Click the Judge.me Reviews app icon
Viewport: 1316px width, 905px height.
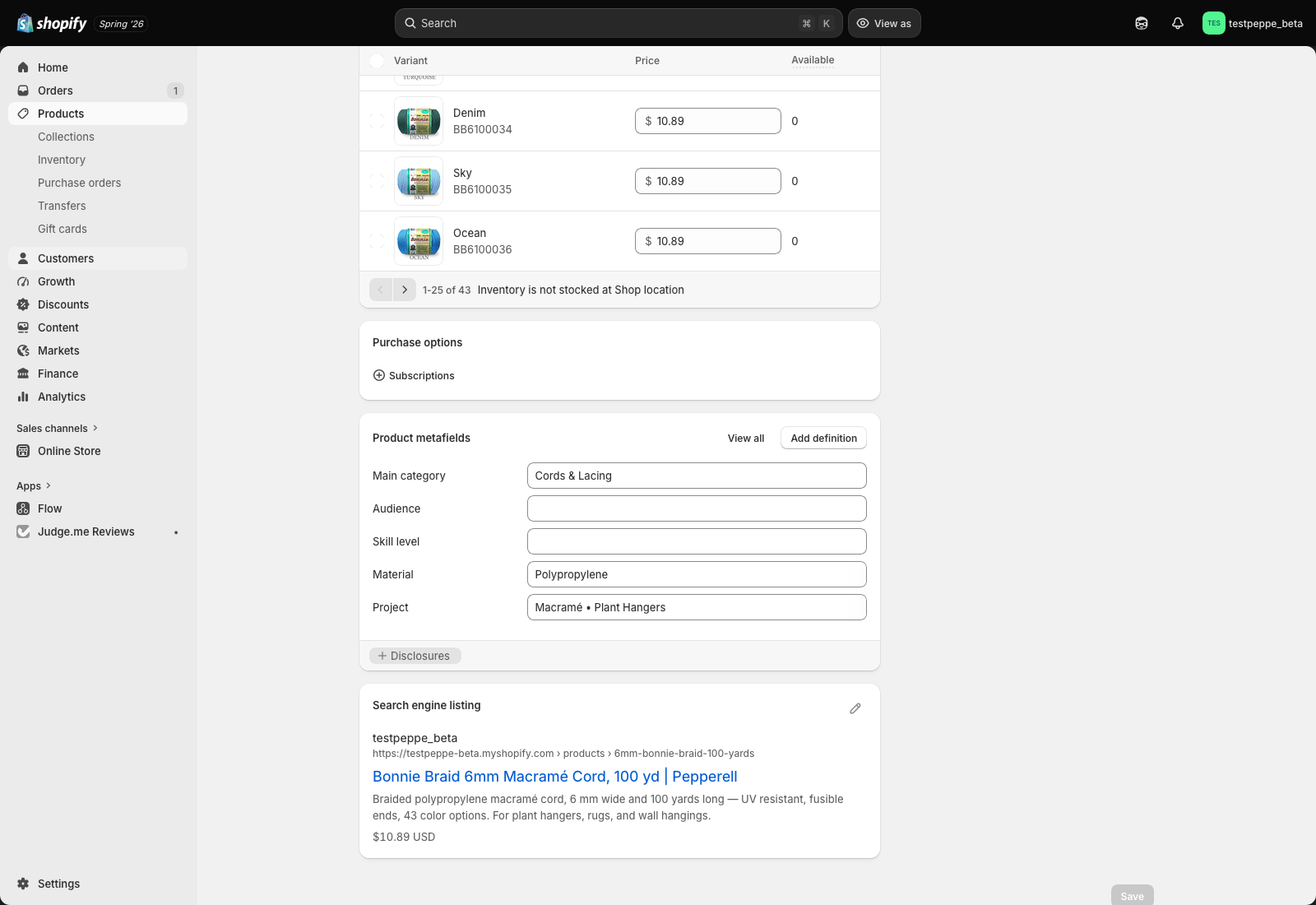pos(23,531)
